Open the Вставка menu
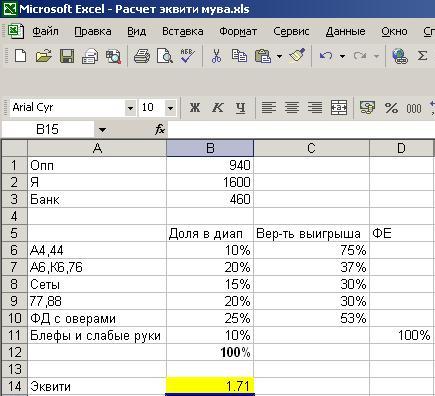Viewport: 435px width, 396px height. pyautogui.click(x=183, y=32)
